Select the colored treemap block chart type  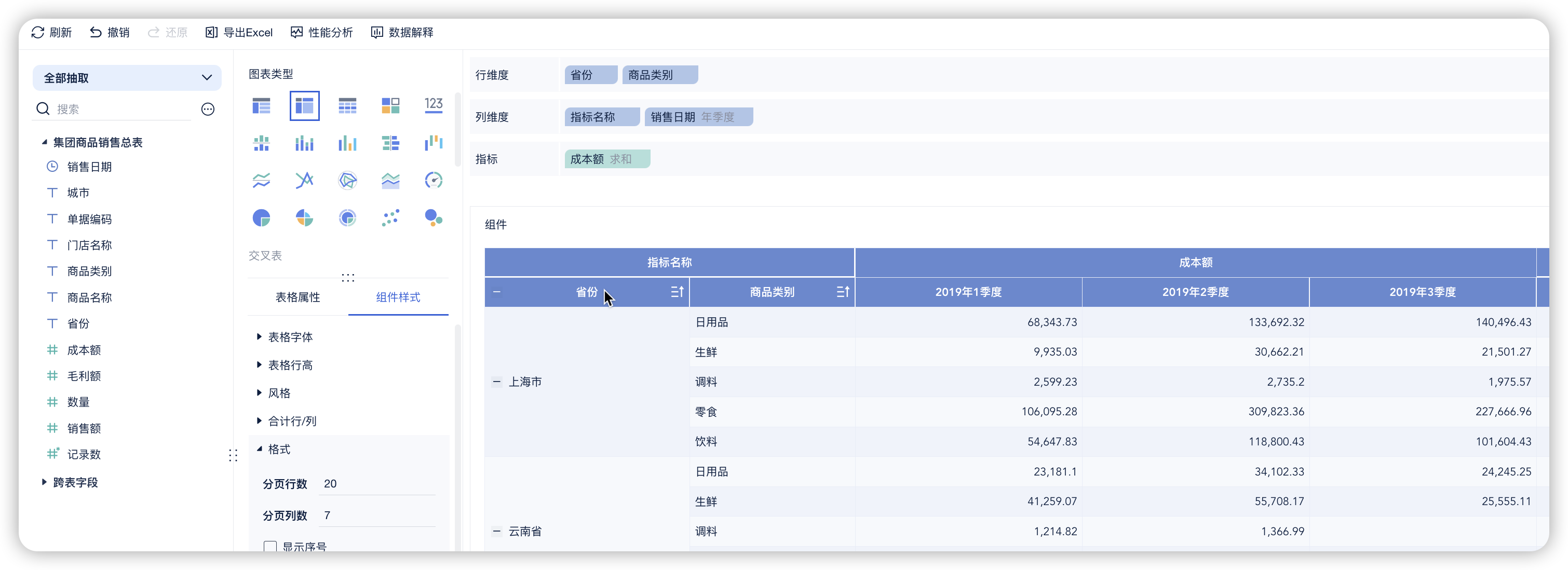click(x=390, y=106)
